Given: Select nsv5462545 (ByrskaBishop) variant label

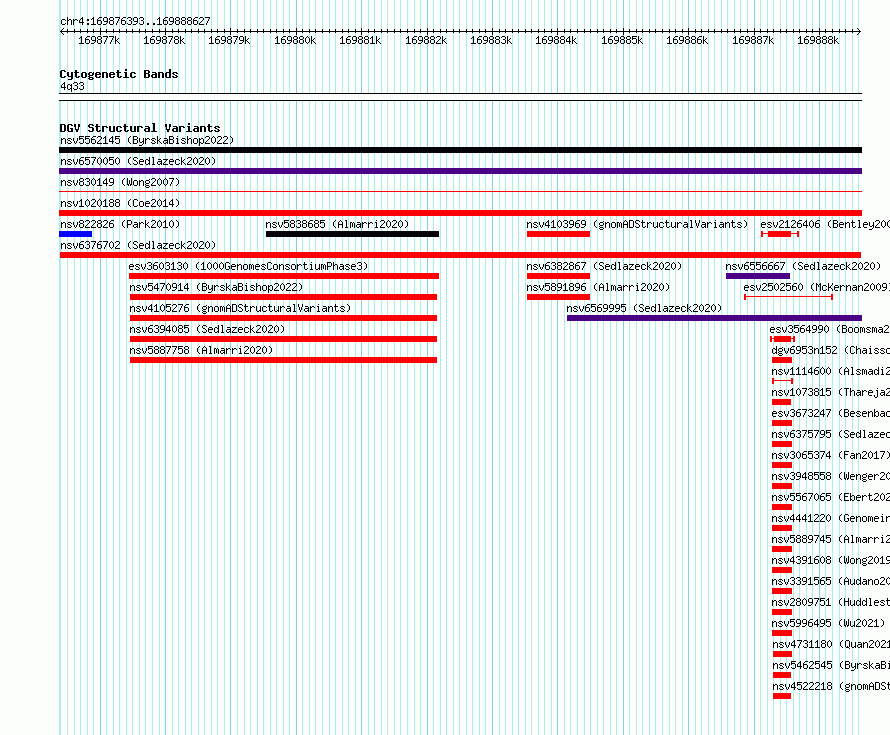Looking at the screenshot, I should tap(831, 665).
